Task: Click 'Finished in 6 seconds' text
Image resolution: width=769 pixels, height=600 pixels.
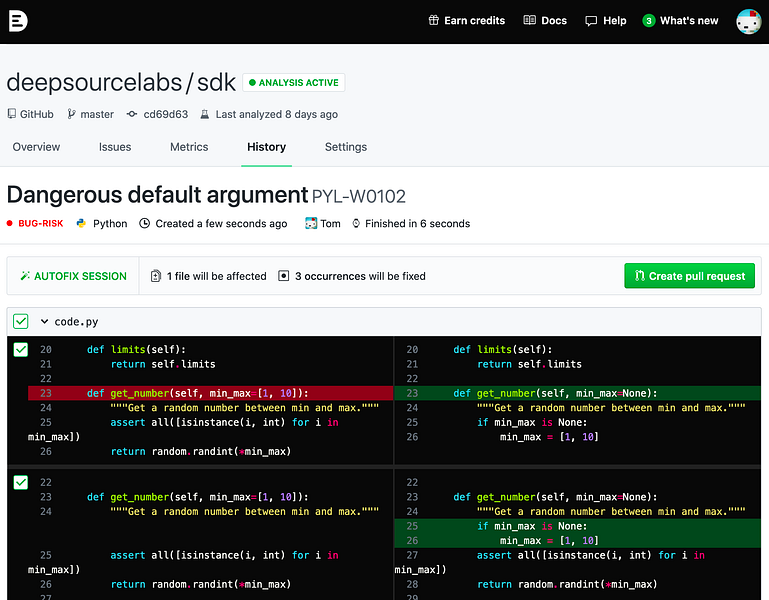Action: point(417,223)
